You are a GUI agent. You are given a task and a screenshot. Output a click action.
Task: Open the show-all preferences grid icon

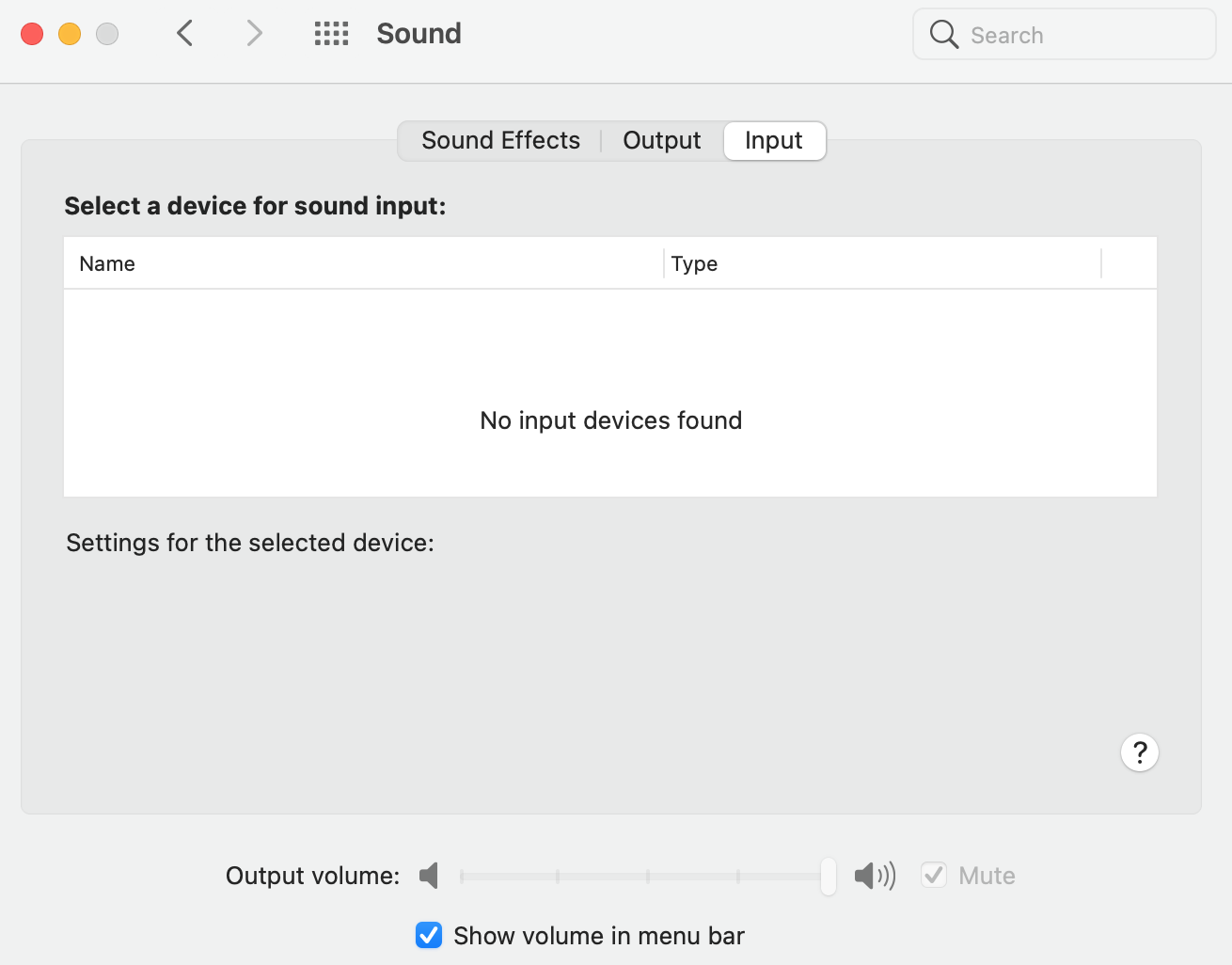pyautogui.click(x=331, y=34)
